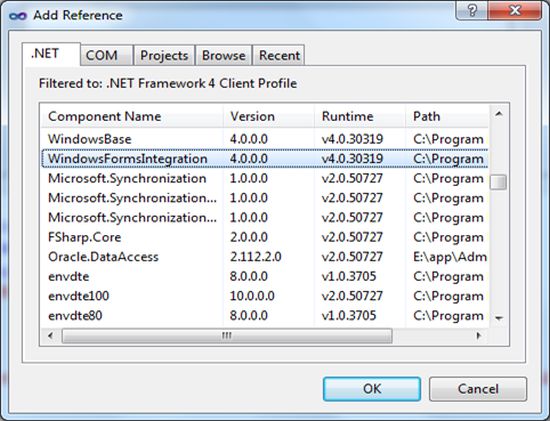Open the Projects tab
This screenshot has width=550, height=421.
(164, 55)
